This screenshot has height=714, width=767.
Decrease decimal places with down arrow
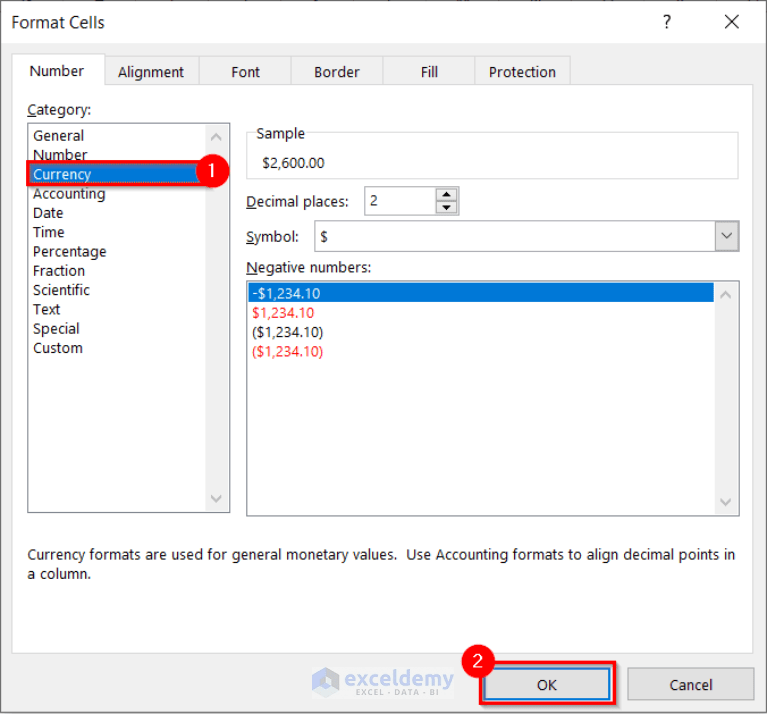pos(446,207)
